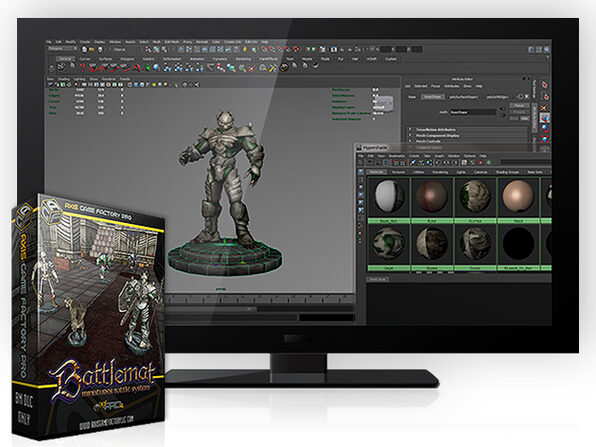
Task: Select by component type mode icon
Action: click(164, 49)
